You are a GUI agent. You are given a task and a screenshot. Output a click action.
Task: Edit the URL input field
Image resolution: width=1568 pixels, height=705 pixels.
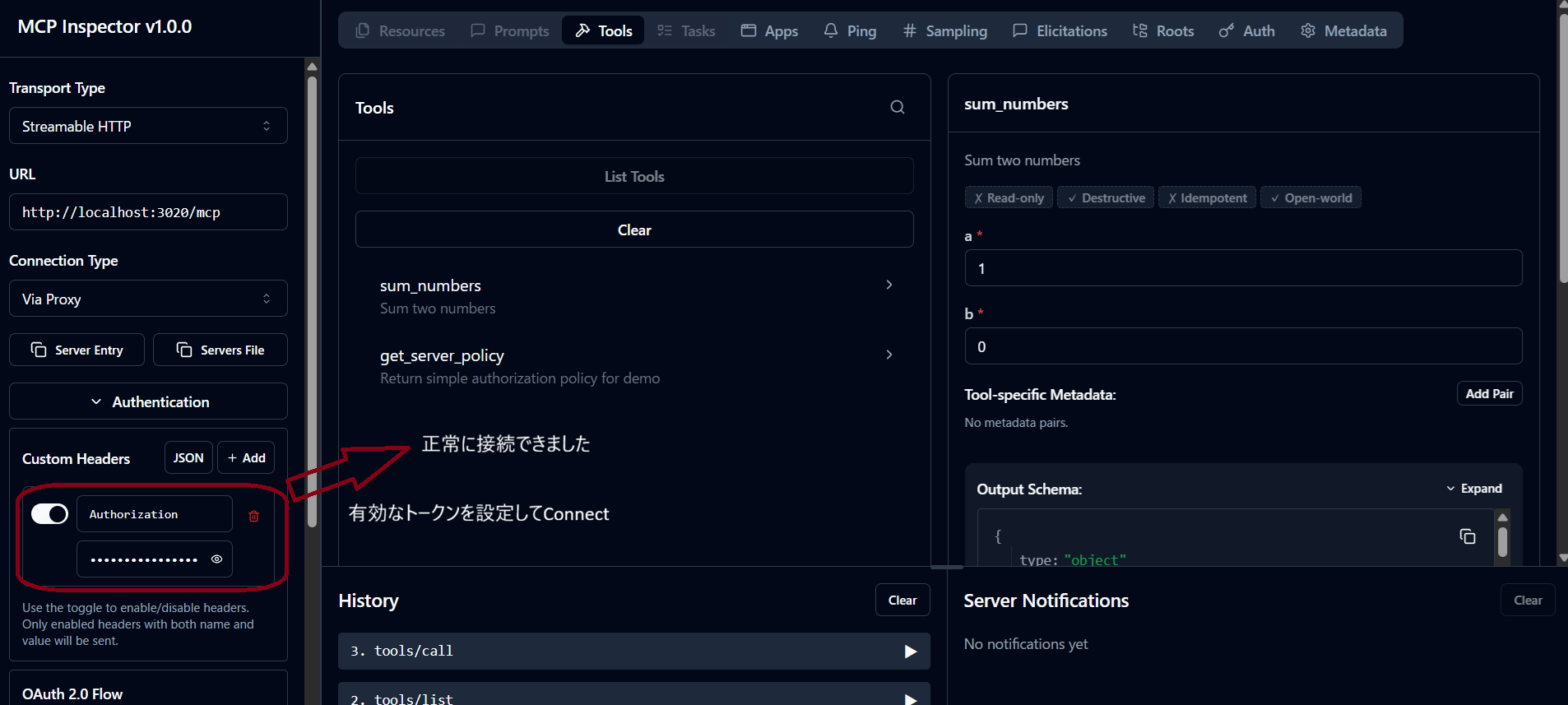148,212
